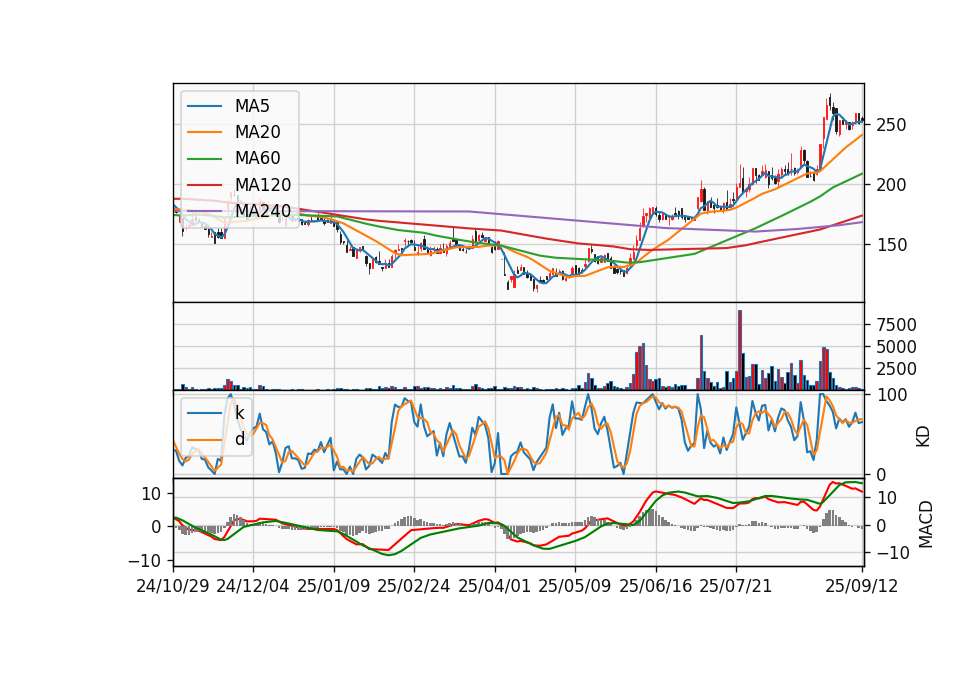This screenshot has height=690, width=960.
Task: Click the blue MA5 legend line sample
Action: [204, 106]
